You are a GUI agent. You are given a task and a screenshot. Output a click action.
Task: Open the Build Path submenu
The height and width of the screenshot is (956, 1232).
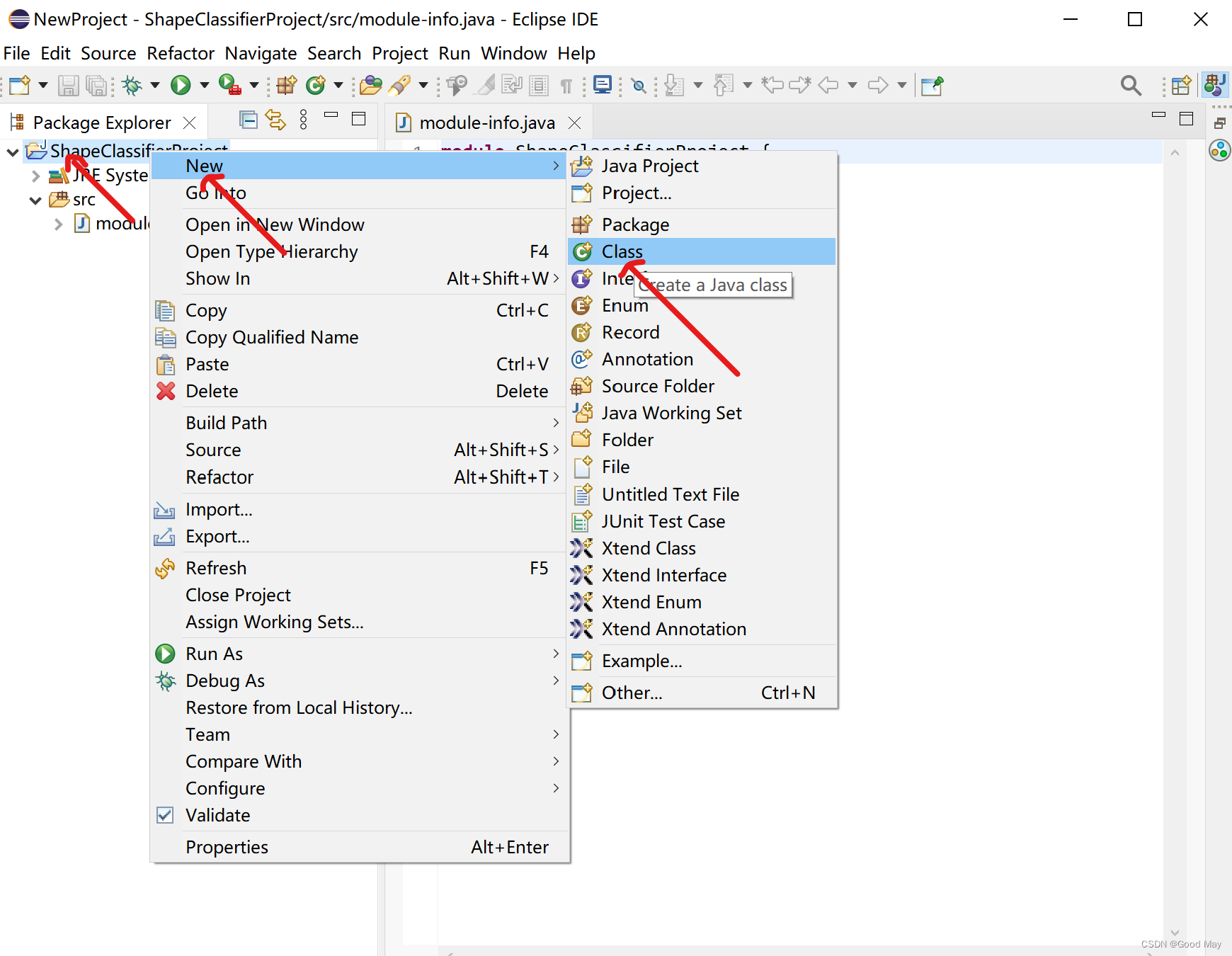pos(360,423)
